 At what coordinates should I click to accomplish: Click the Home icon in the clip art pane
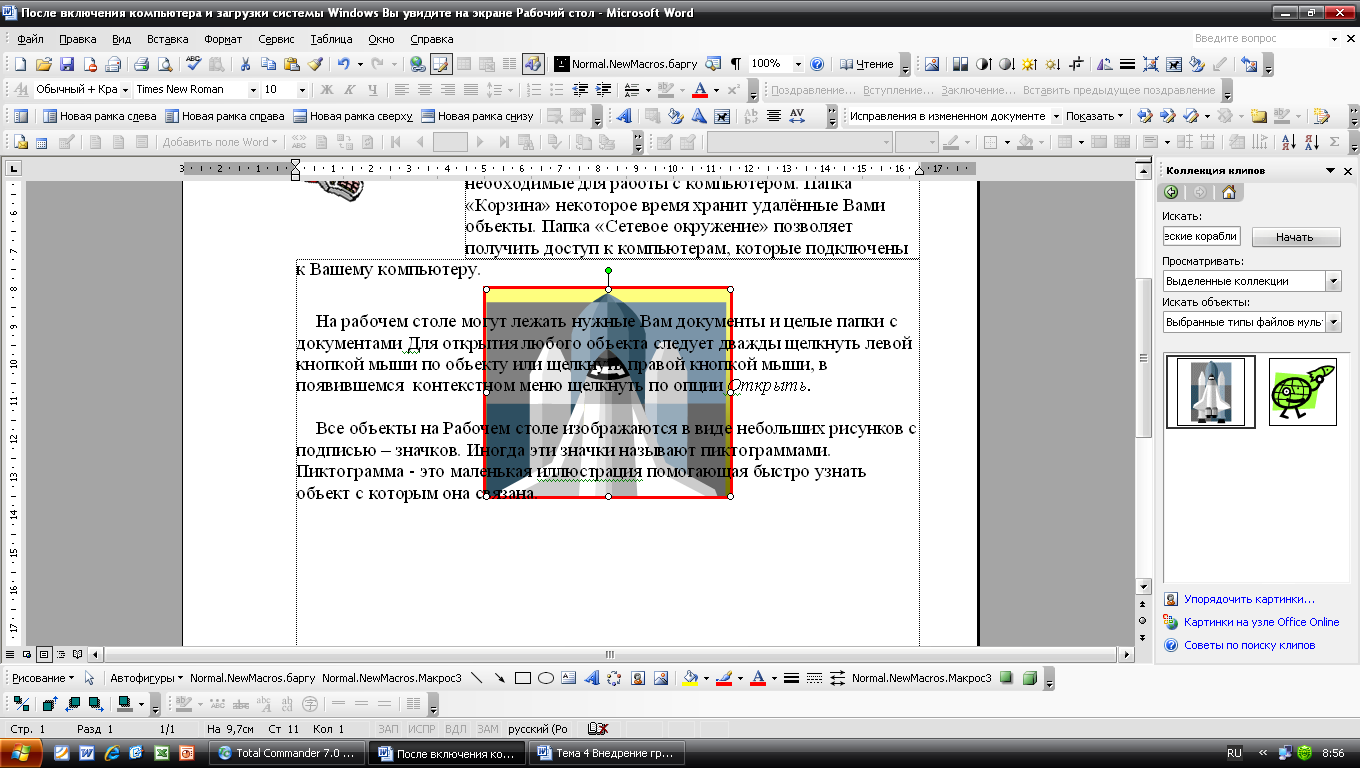coord(1228,193)
